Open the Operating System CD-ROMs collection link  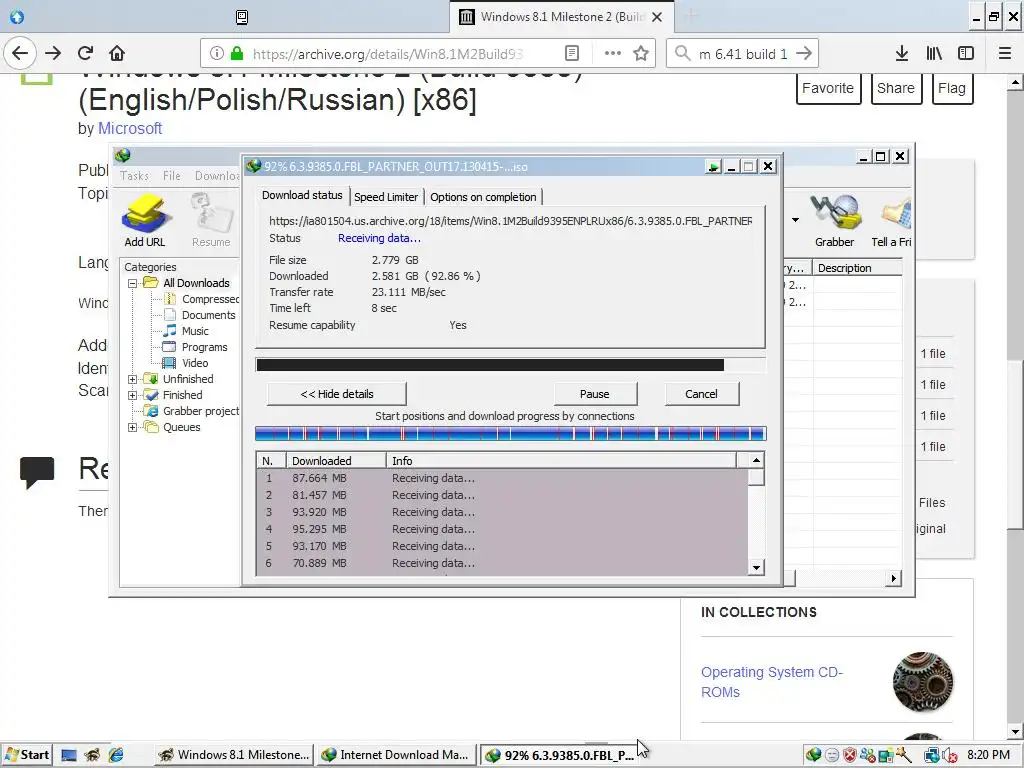tap(772, 682)
